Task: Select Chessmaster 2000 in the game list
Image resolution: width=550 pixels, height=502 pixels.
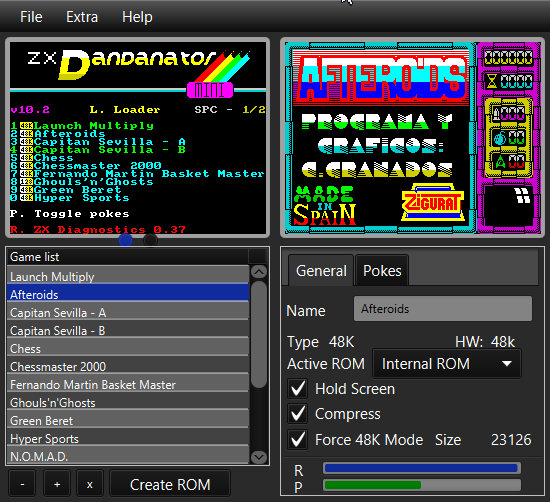Action: click(128, 366)
